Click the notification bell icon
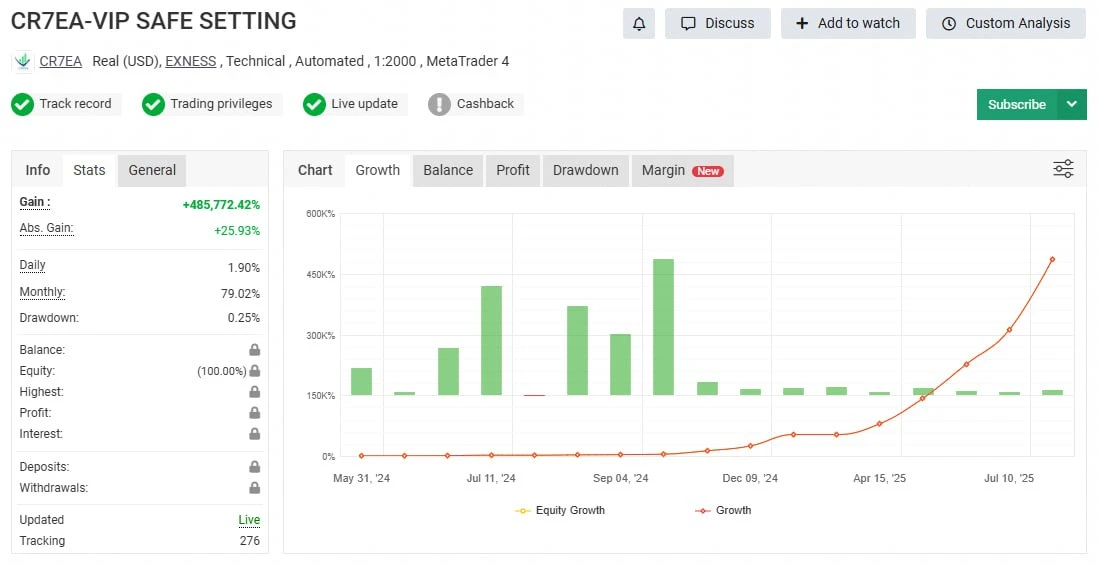This screenshot has height=566, width=1098. tap(639, 23)
